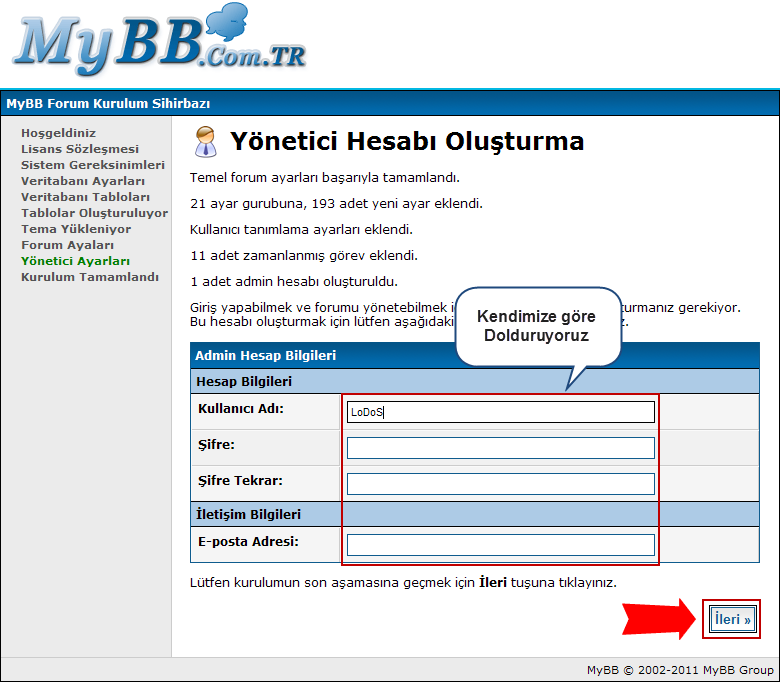Viewport: 780px width, 682px height.
Task: Select Tema Yükleniyor sidebar step
Action: (76, 229)
